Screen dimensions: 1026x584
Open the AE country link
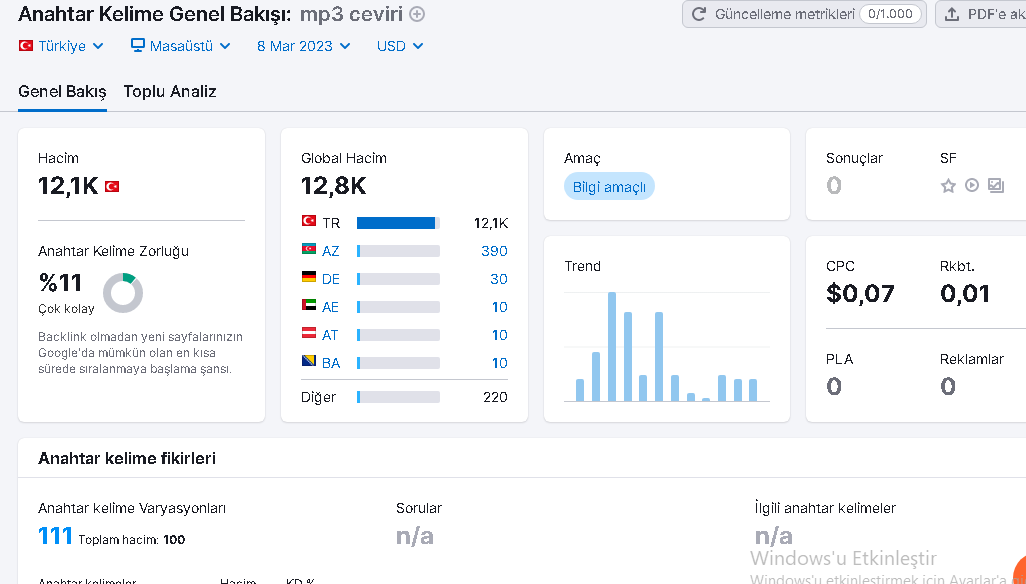(x=330, y=307)
